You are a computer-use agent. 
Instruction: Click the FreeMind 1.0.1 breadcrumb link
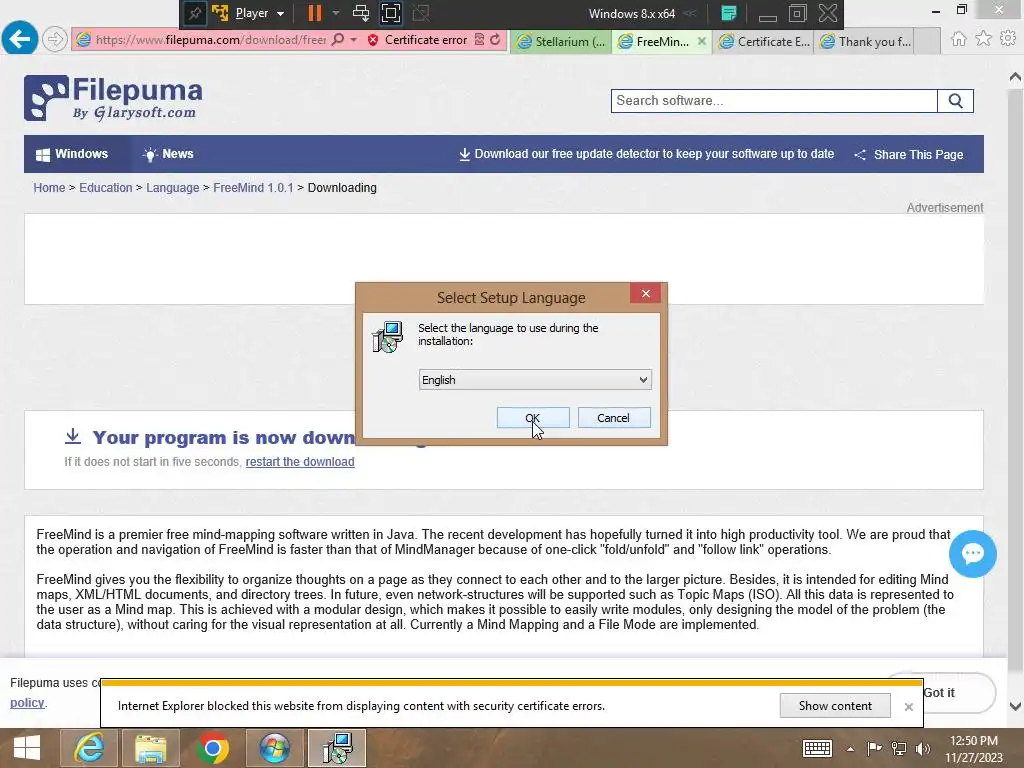[253, 187]
